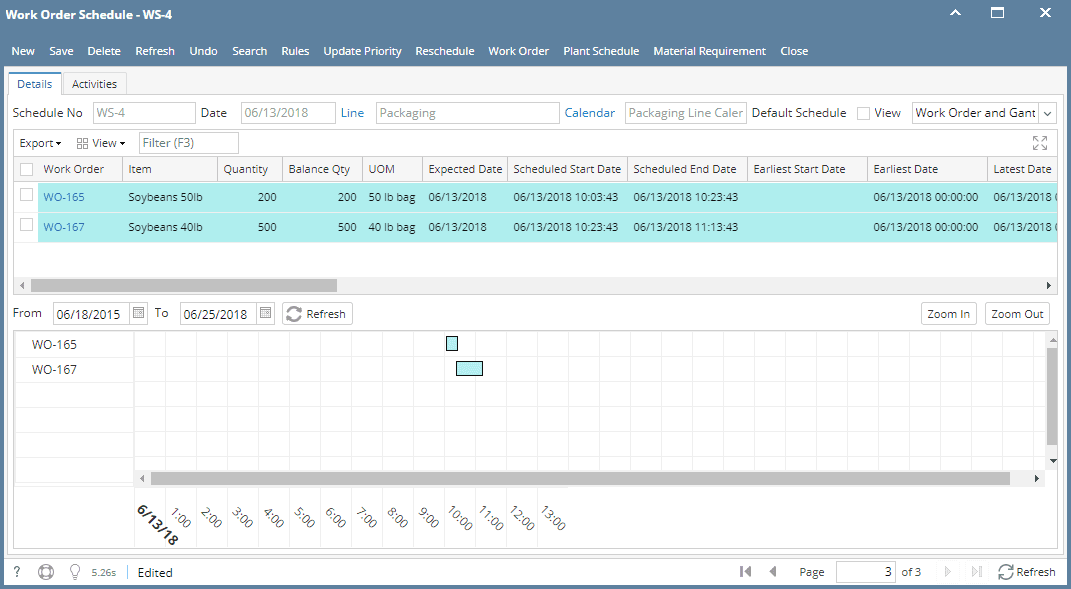
Task: Click Save in the toolbar
Action: point(61,51)
